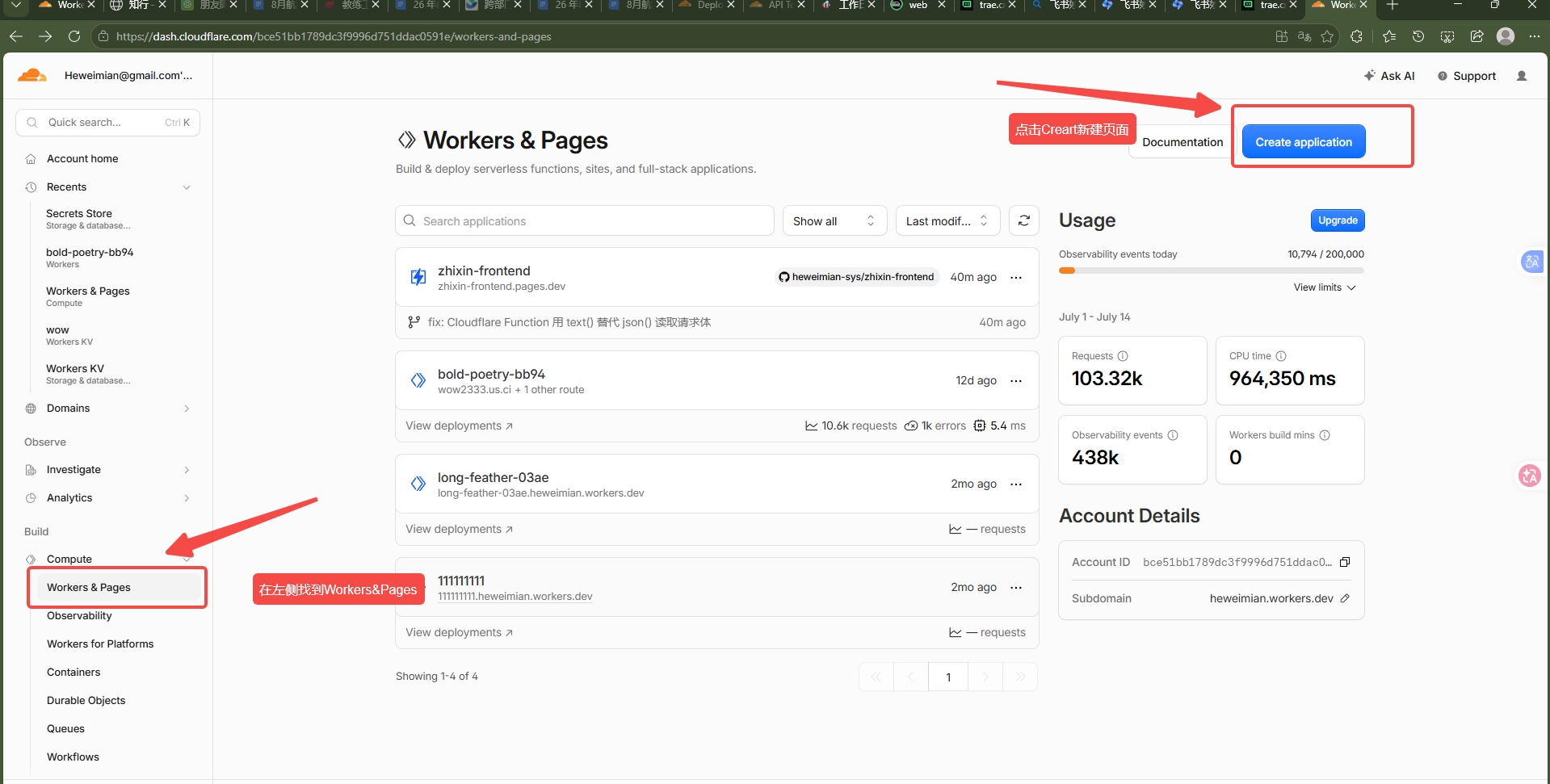Collapse the Recents section
This screenshot has width=1550, height=784.
(187, 187)
